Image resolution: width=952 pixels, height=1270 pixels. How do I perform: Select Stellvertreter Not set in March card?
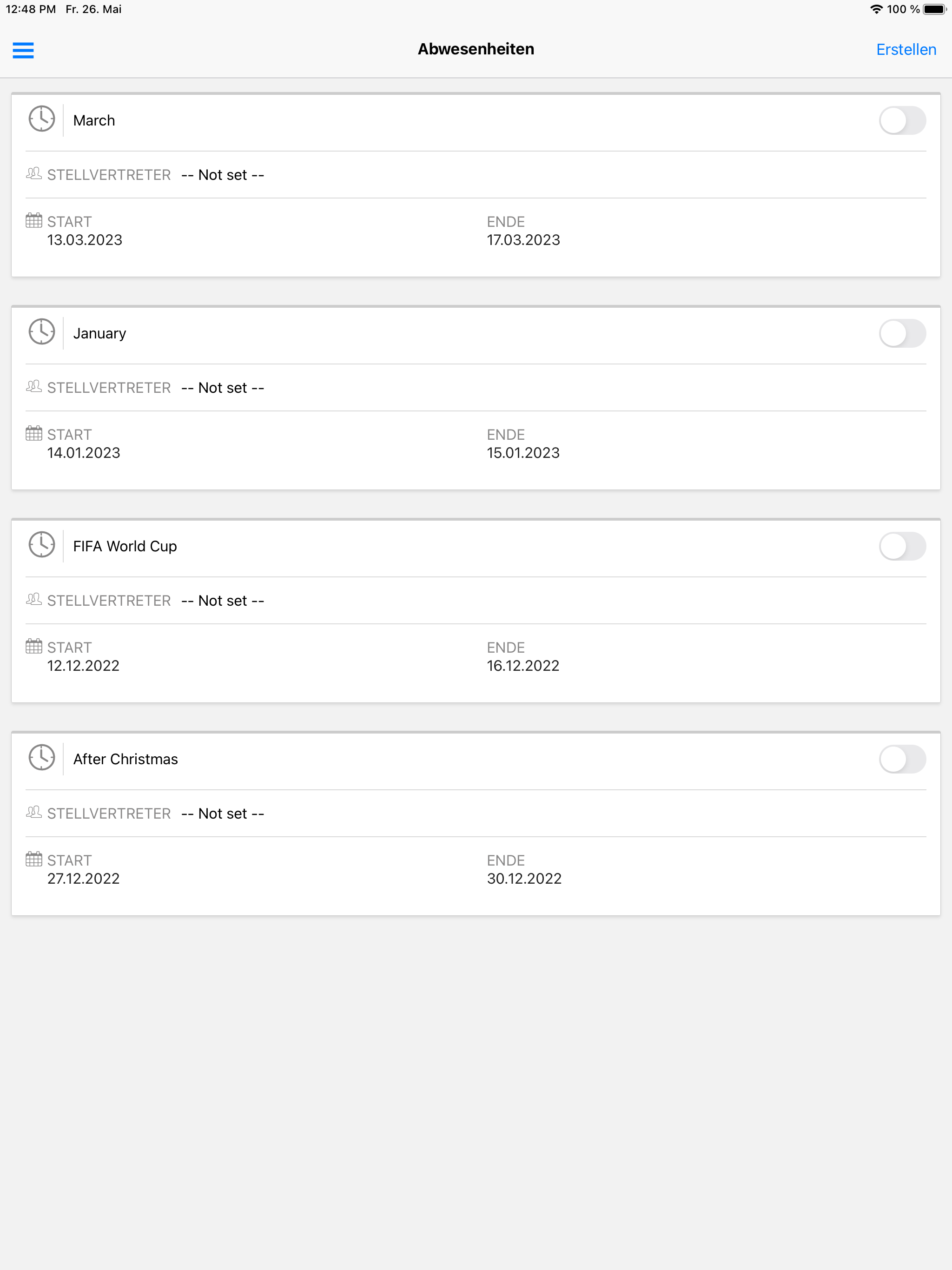[x=223, y=175]
